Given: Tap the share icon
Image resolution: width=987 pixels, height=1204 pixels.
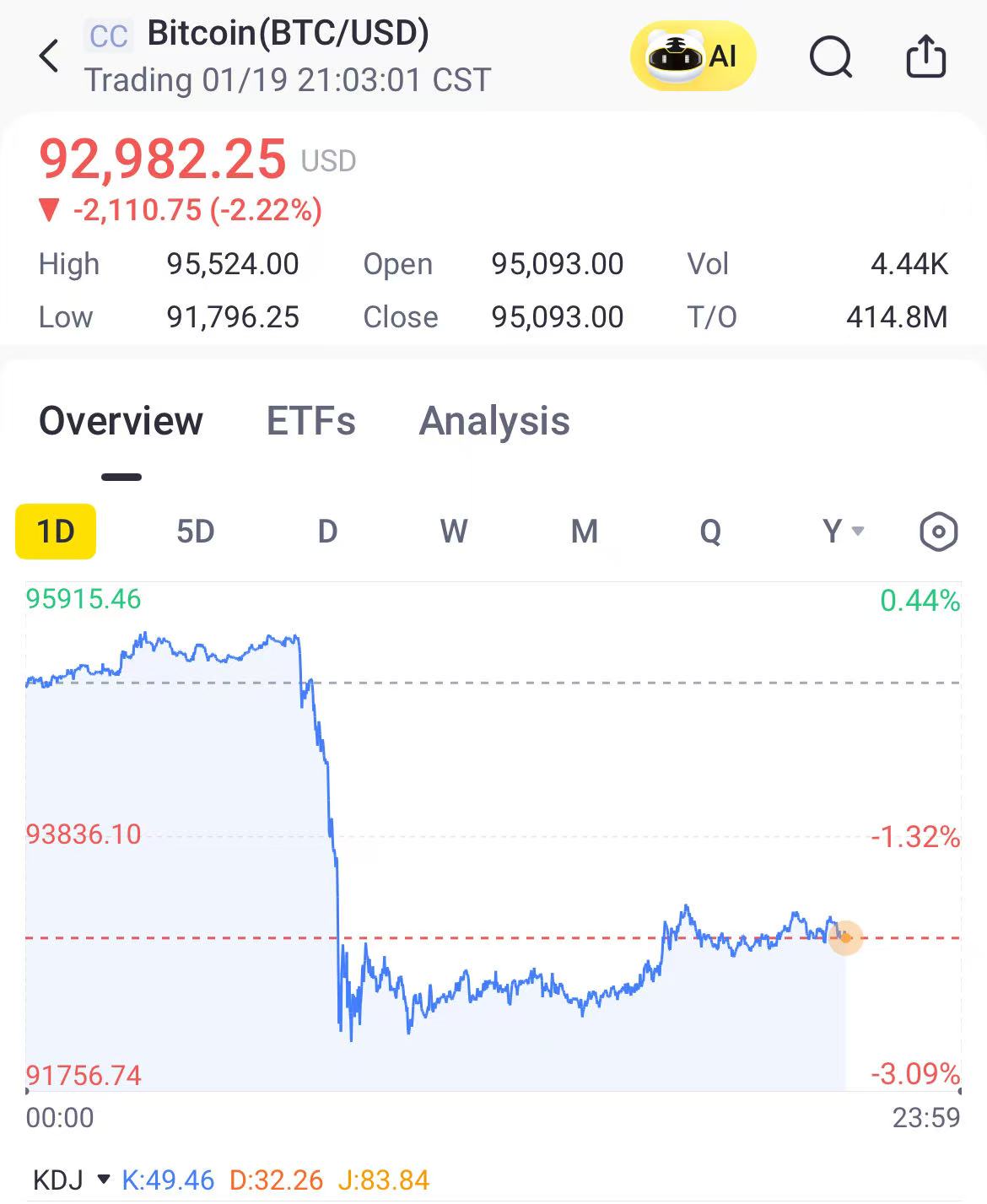Looking at the screenshot, I should [925, 57].
